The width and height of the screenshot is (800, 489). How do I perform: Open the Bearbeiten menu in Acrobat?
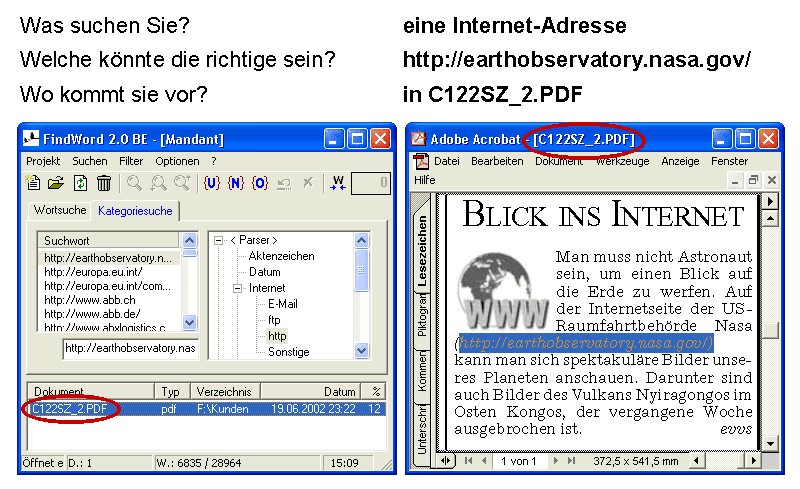coord(497,161)
